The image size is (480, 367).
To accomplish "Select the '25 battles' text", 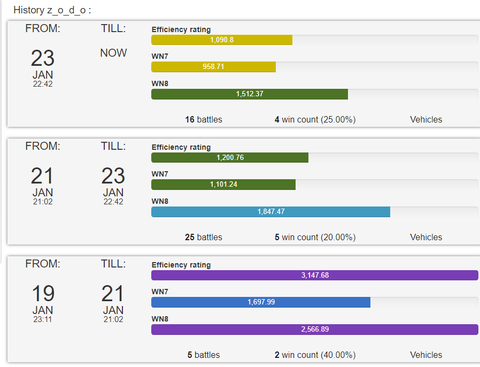I will coord(204,237).
